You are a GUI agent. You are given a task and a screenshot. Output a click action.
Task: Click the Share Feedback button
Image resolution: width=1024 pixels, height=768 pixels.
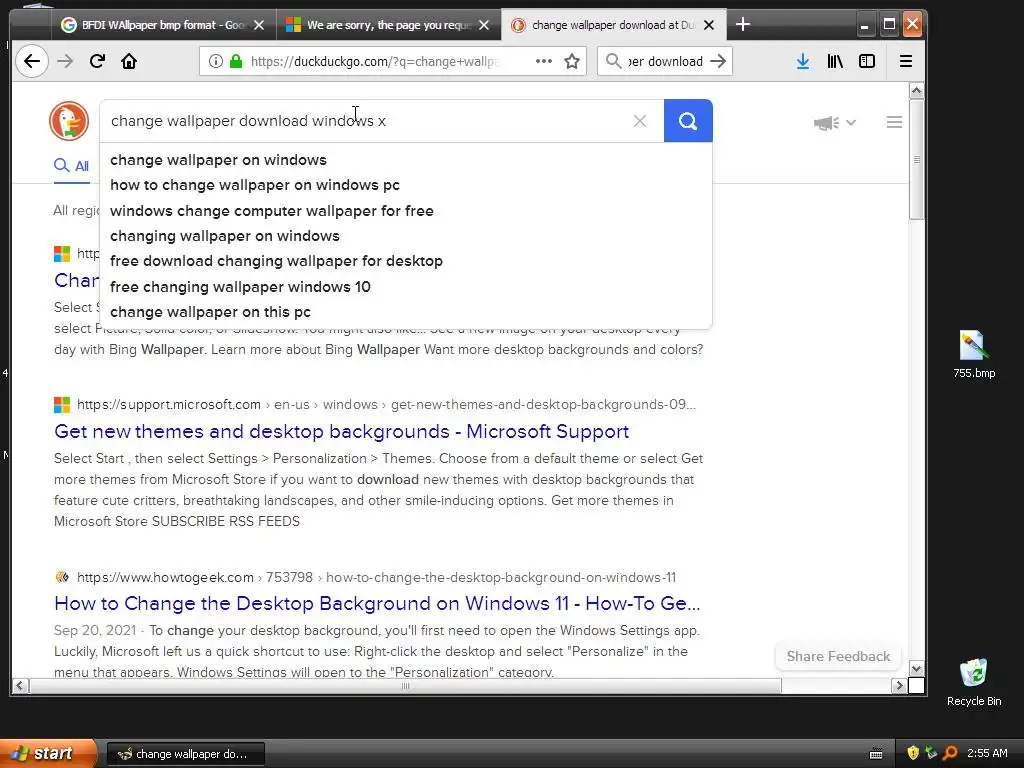pos(838,656)
